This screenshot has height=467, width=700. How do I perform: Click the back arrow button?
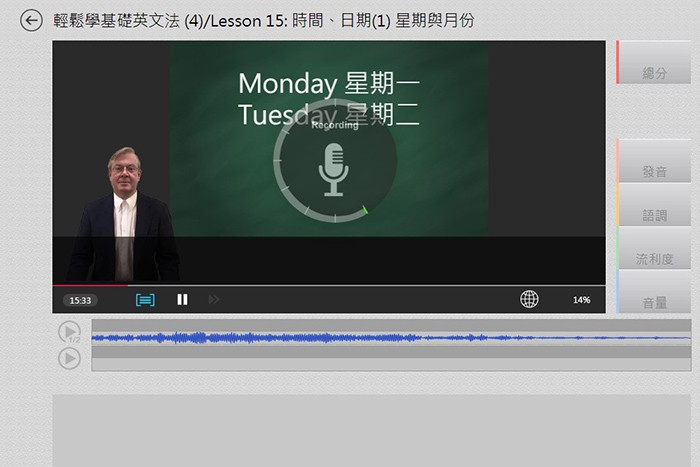point(32,20)
